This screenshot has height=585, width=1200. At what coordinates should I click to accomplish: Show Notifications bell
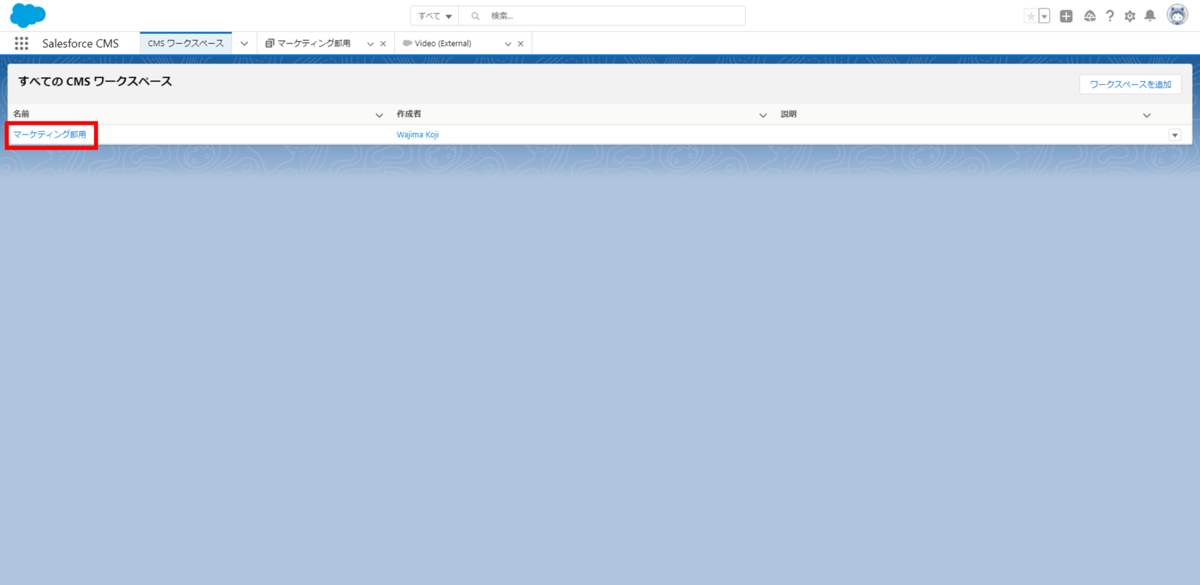click(x=1150, y=16)
